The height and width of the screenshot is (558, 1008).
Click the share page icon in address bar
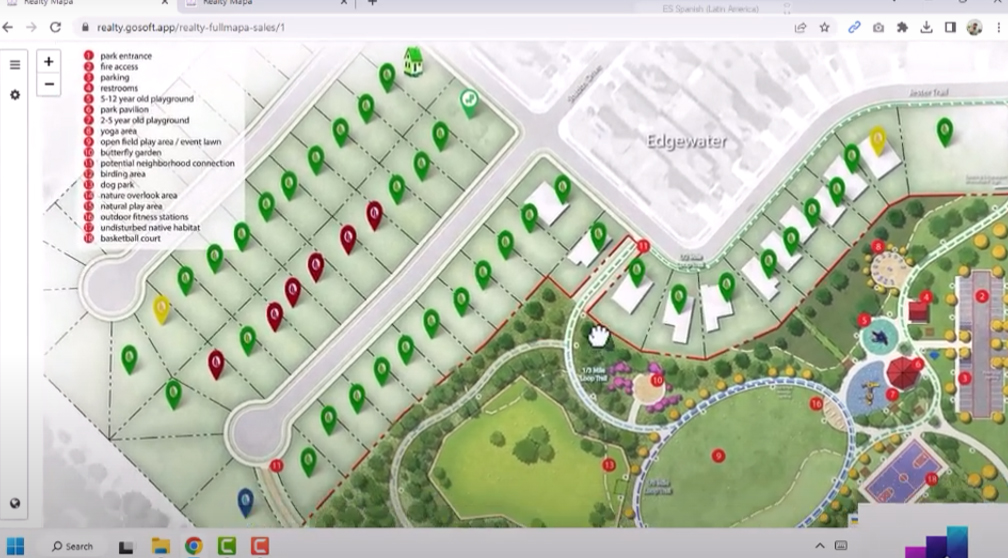[x=800, y=28]
